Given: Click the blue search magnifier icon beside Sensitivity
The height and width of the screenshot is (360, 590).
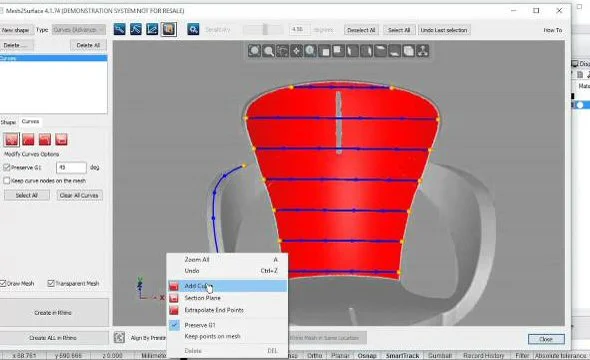Looking at the screenshot, I should [x=193, y=29].
